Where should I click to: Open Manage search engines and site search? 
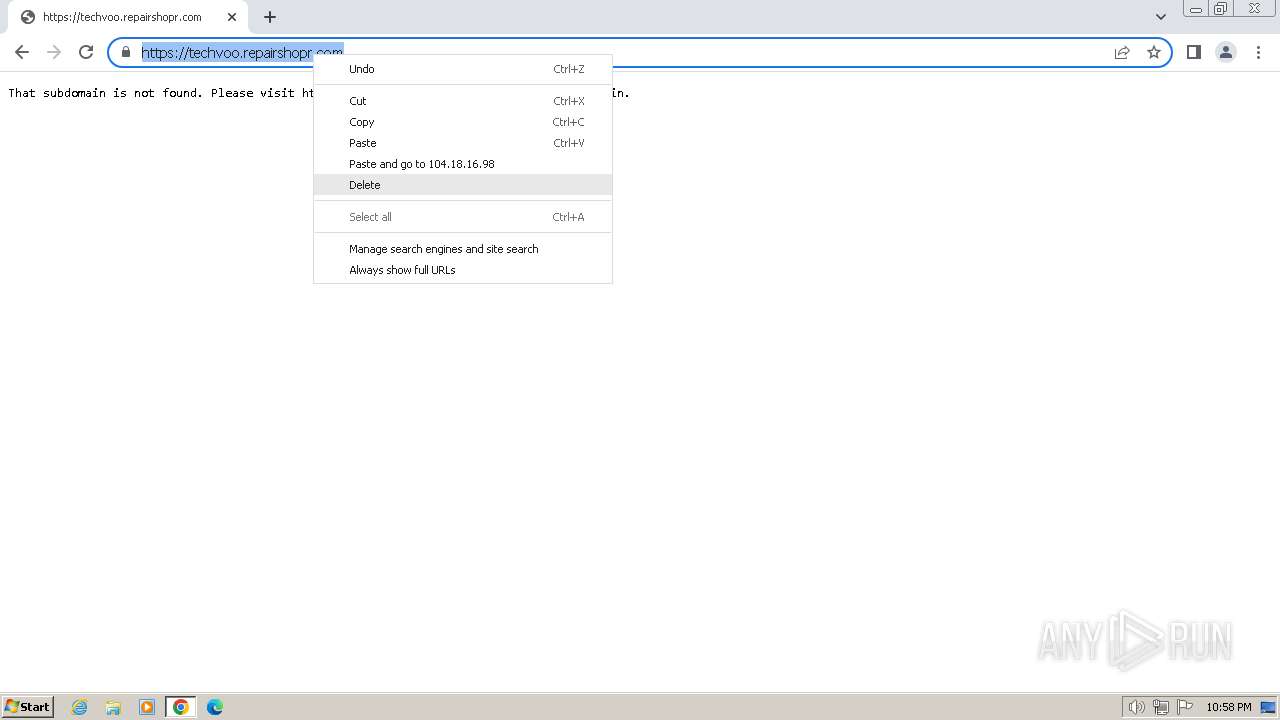(x=463, y=249)
